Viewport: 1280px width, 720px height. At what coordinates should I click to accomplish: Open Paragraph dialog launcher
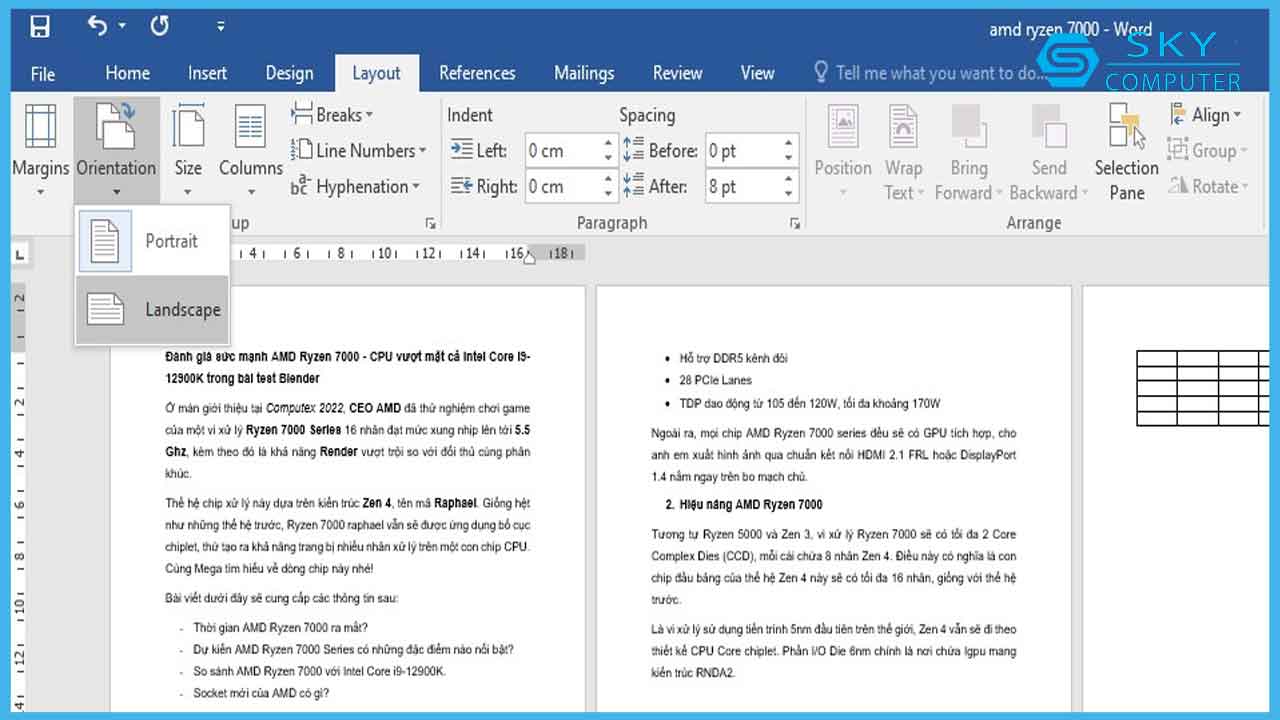pos(795,223)
